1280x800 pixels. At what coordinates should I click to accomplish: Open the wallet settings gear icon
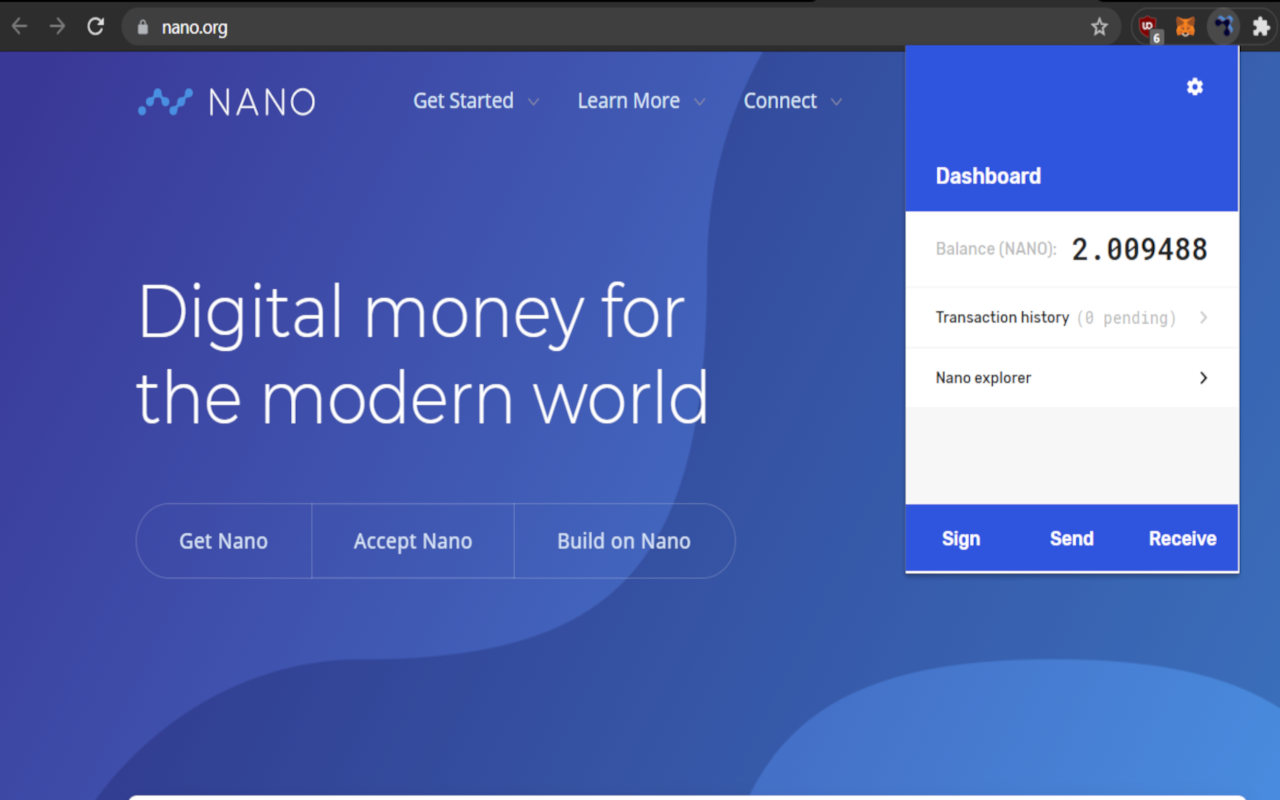point(1194,87)
